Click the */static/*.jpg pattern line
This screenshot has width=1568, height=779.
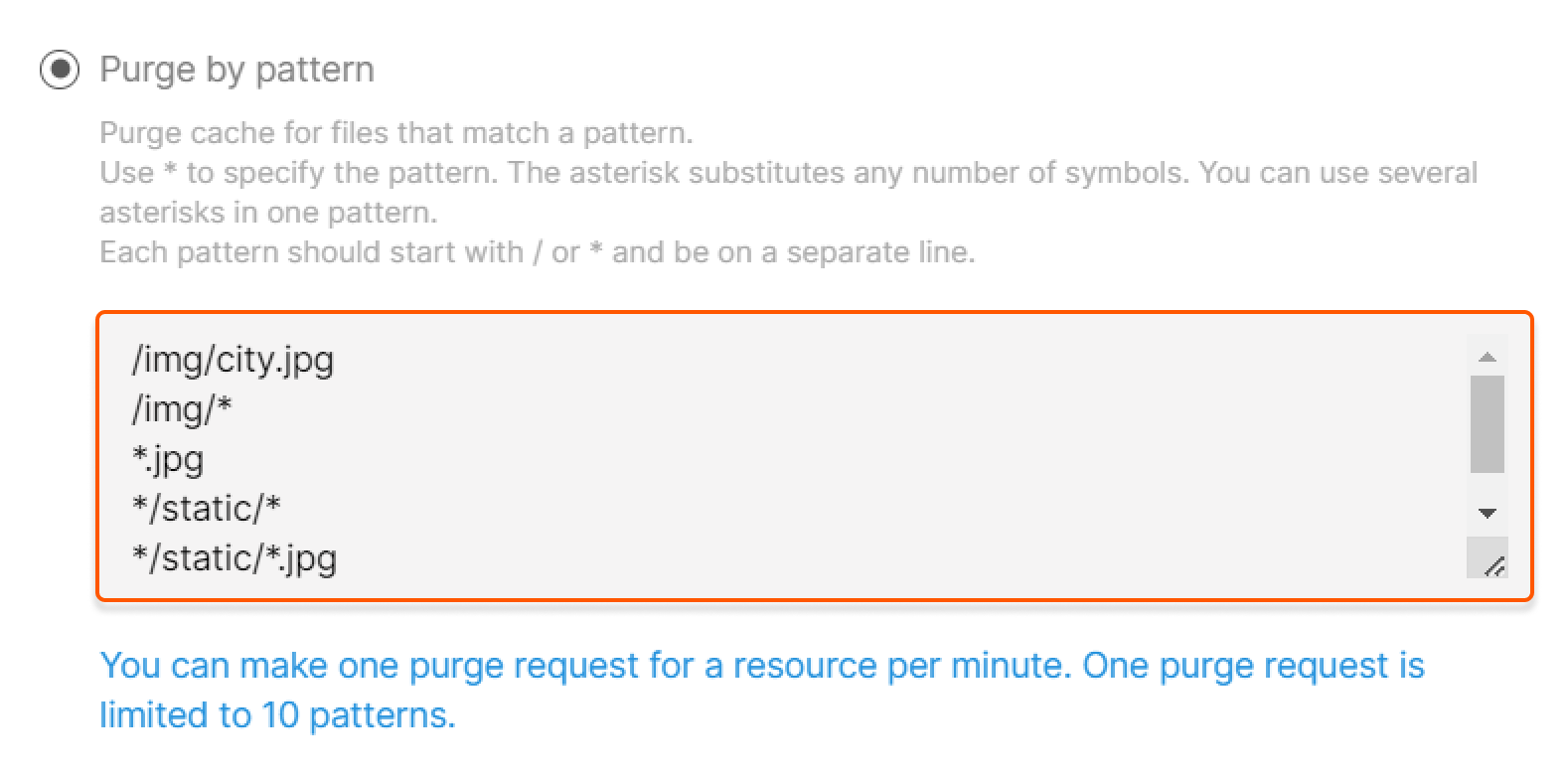tap(235, 557)
